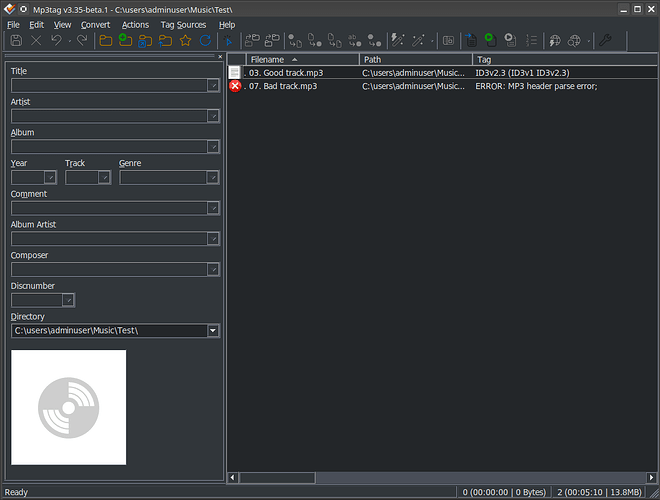Open the tag sources globe dropdown arrow
Screen dimensions: 660x500
(588, 41)
